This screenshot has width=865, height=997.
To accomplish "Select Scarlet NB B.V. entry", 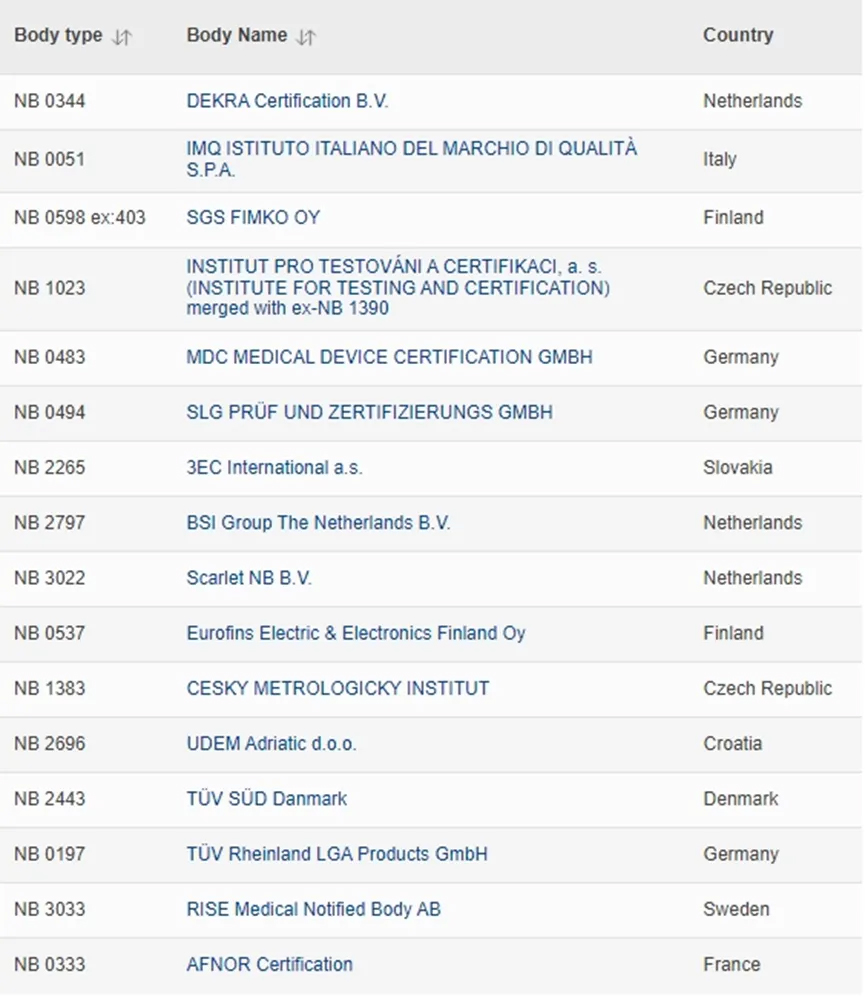I will pyautogui.click(x=249, y=578).
